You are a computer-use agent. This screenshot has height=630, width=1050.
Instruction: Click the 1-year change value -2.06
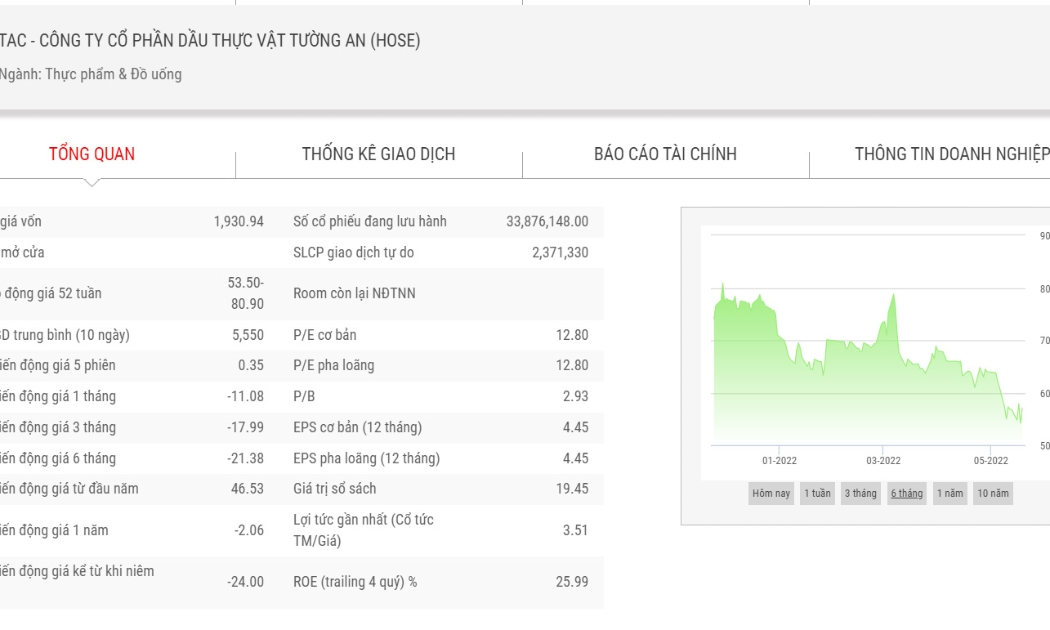click(248, 530)
